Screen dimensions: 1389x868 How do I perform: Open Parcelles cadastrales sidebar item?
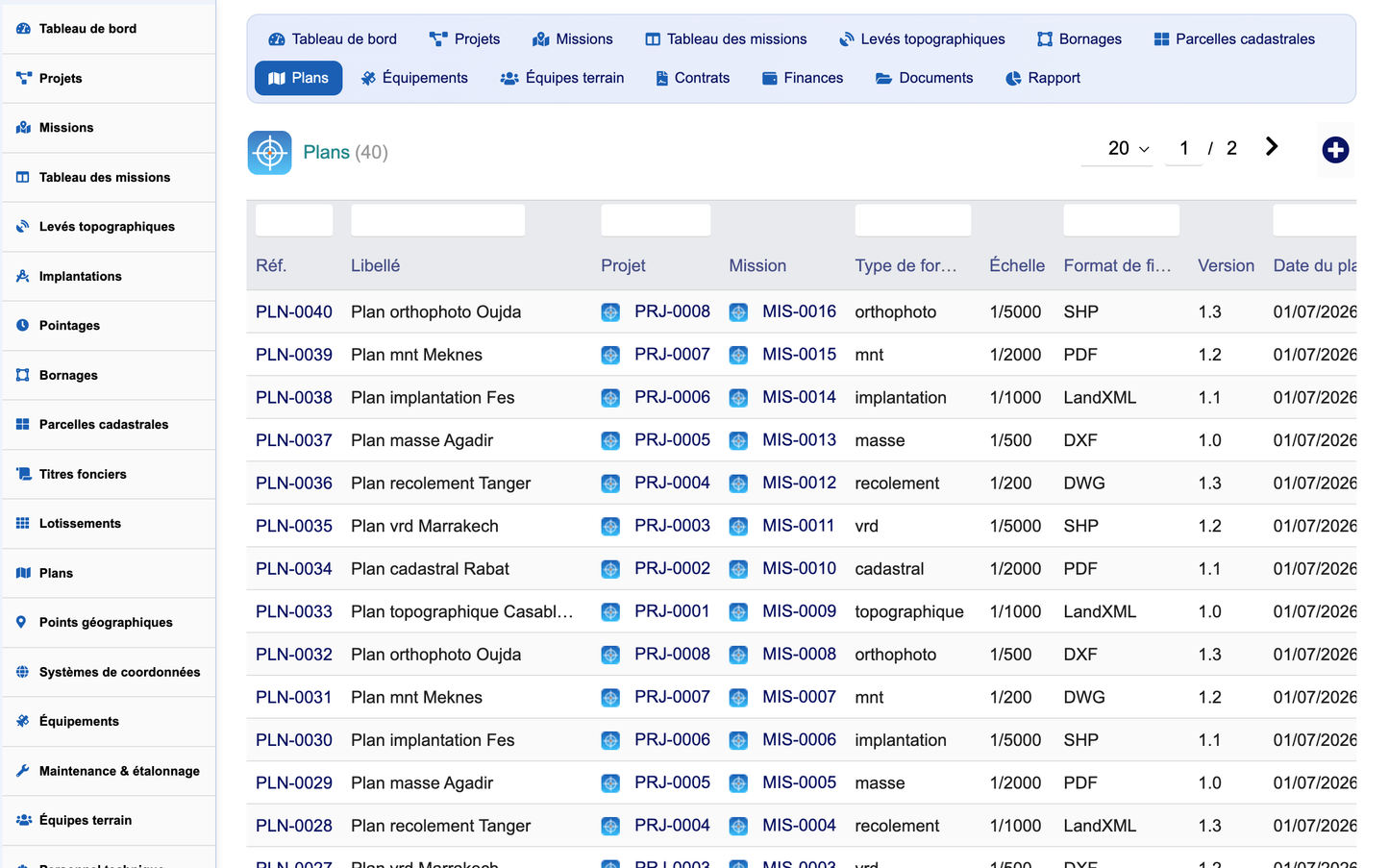(108, 425)
